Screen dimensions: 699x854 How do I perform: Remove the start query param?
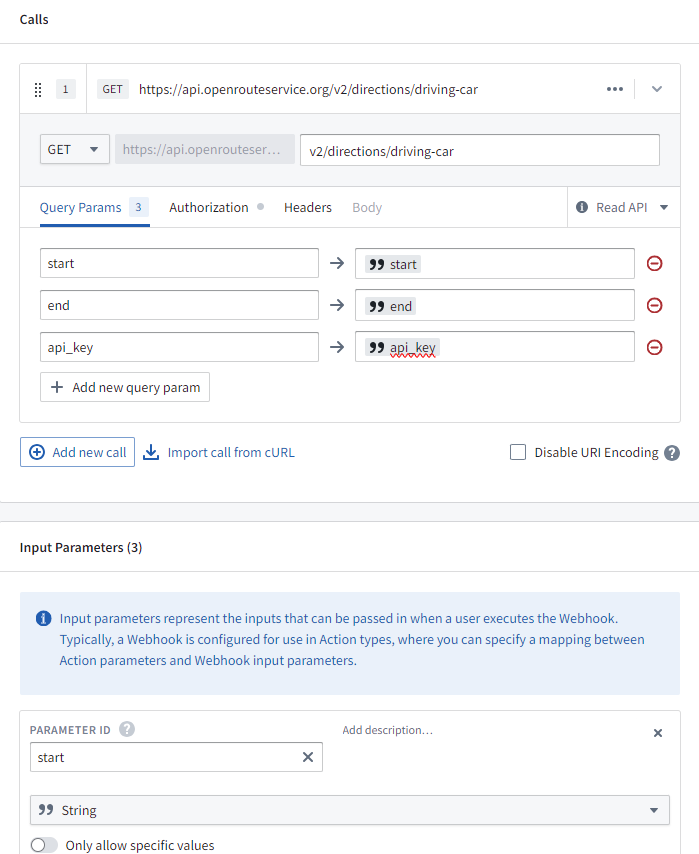point(655,264)
